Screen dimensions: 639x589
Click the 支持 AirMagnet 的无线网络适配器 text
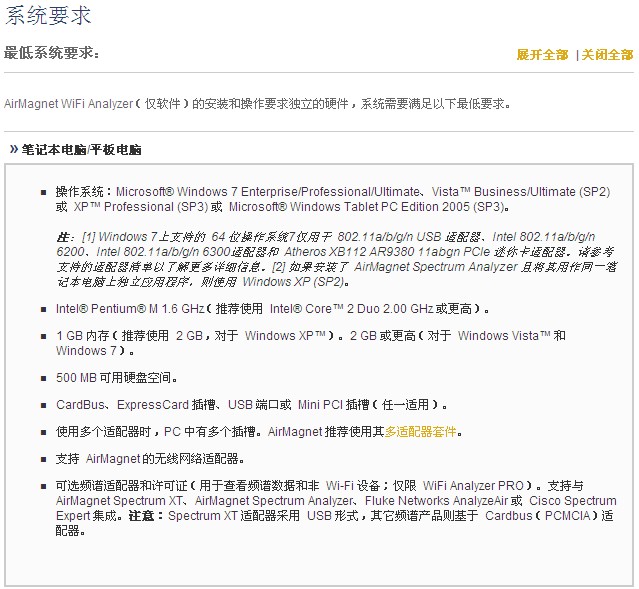coord(149,459)
